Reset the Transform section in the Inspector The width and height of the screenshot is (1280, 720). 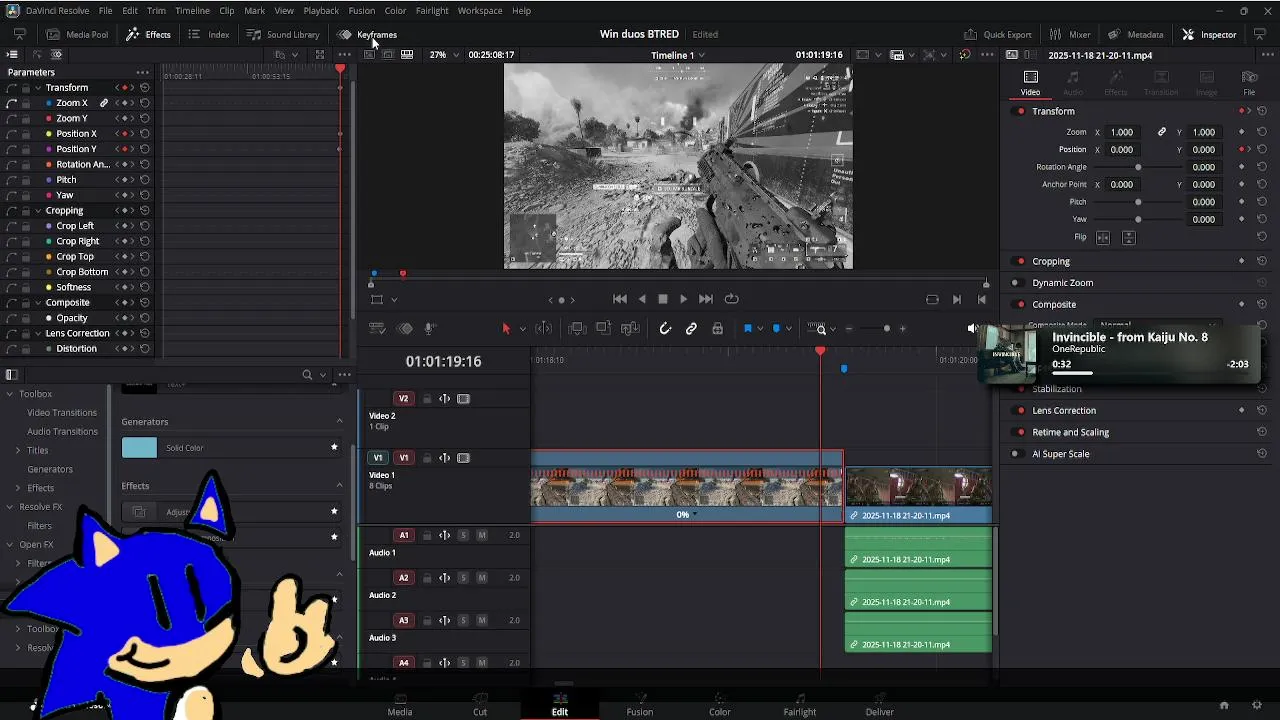coord(1262,111)
